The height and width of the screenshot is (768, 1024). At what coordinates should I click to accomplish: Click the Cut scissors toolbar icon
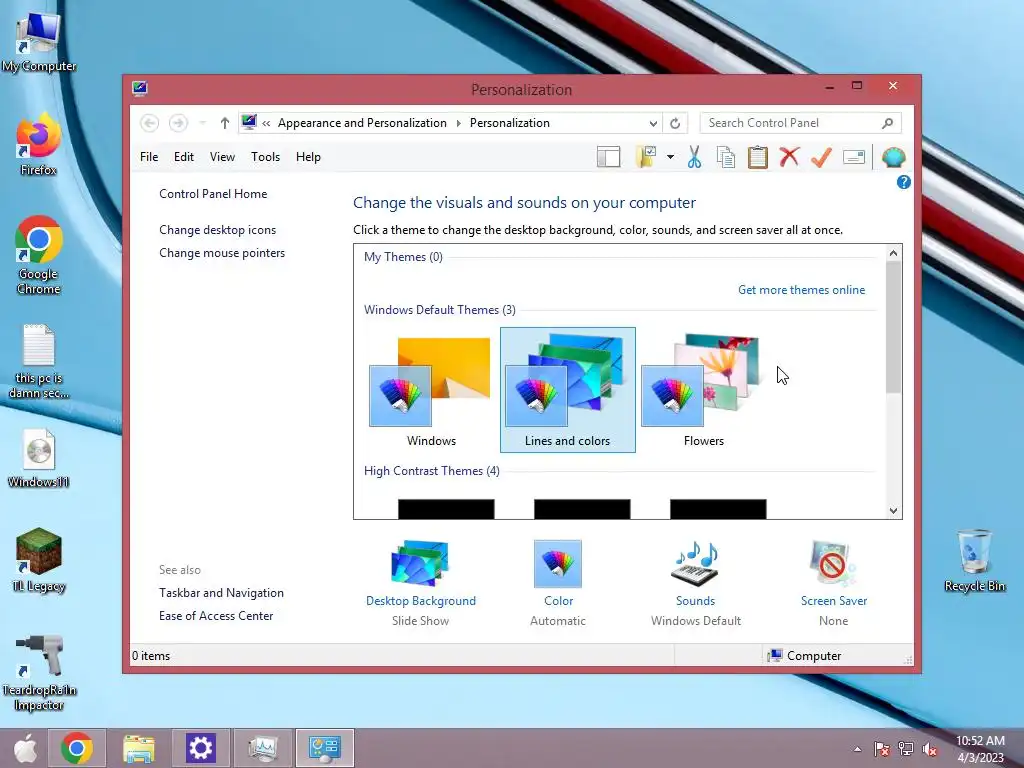pyautogui.click(x=694, y=157)
